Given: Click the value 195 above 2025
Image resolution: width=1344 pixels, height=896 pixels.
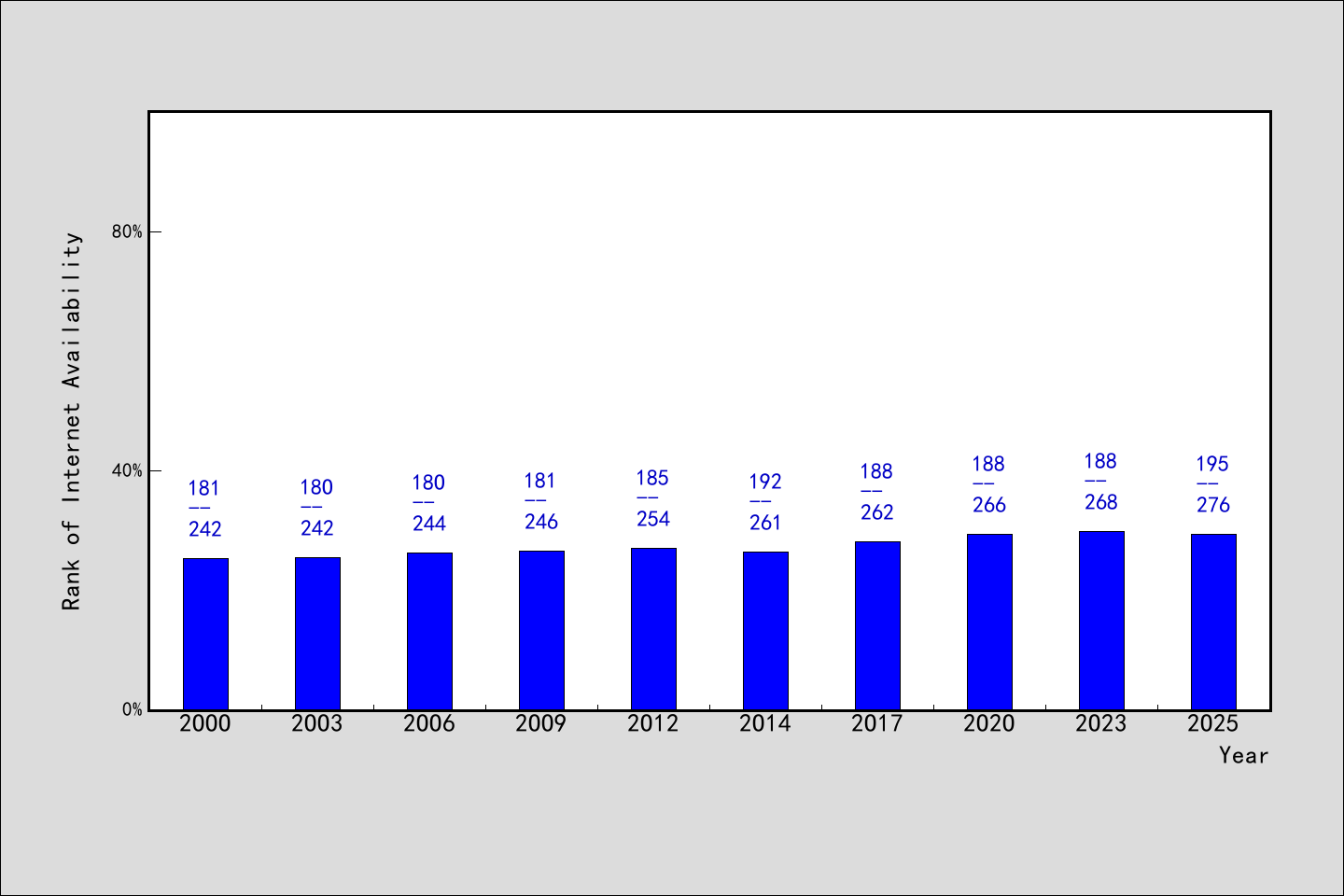Looking at the screenshot, I should pyautogui.click(x=1212, y=464).
